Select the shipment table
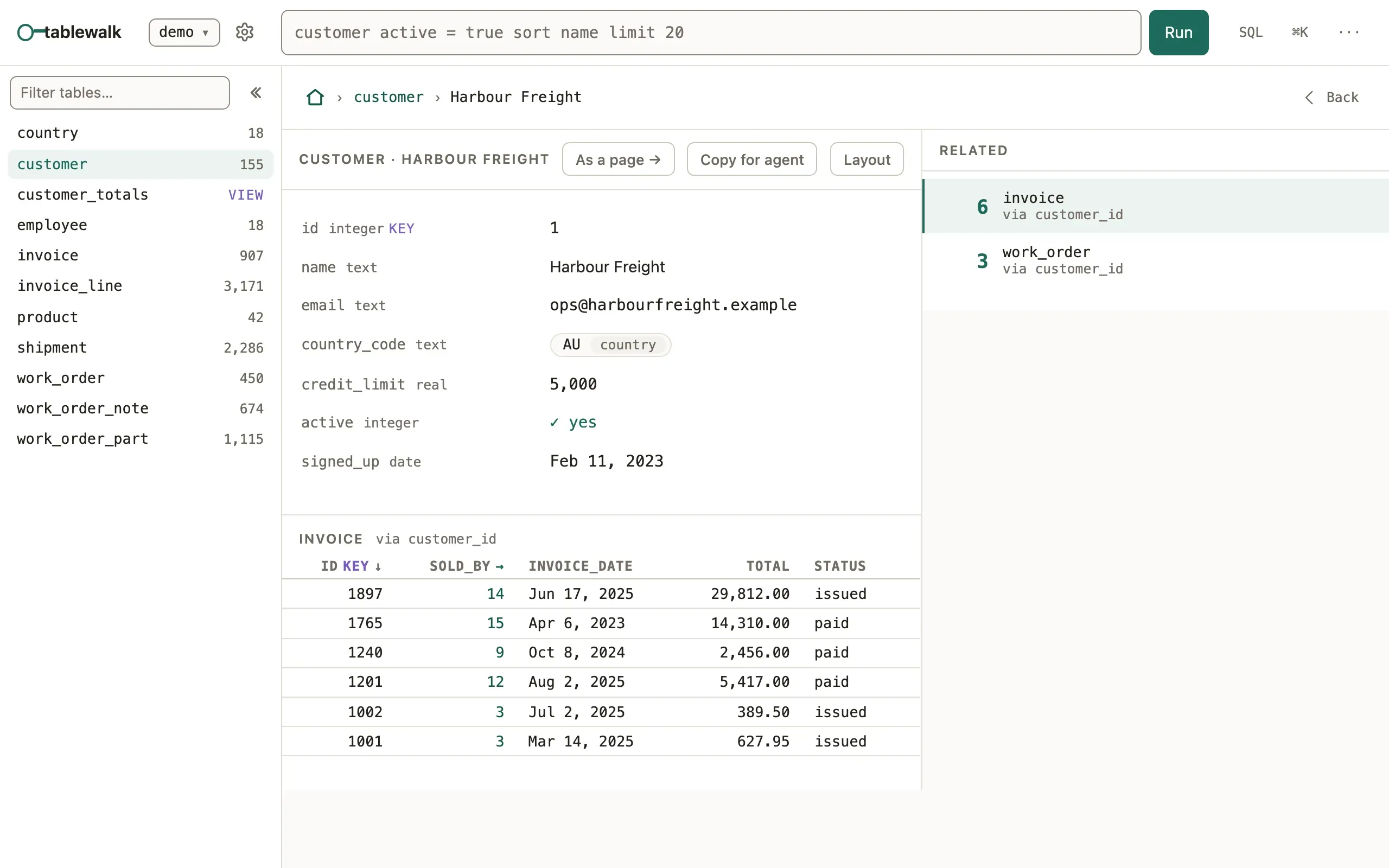 140,348
